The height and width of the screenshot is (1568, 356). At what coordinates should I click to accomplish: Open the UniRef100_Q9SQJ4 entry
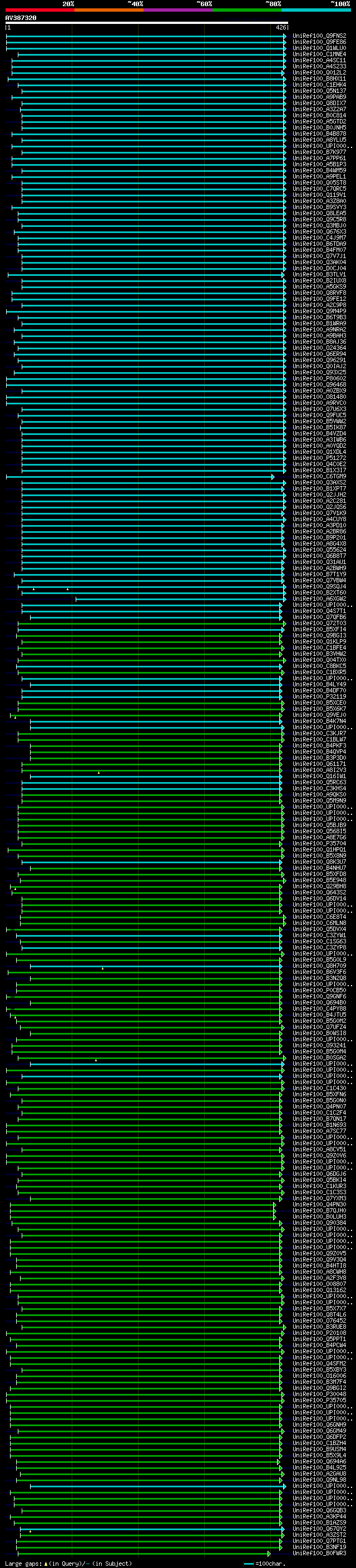[319, 586]
